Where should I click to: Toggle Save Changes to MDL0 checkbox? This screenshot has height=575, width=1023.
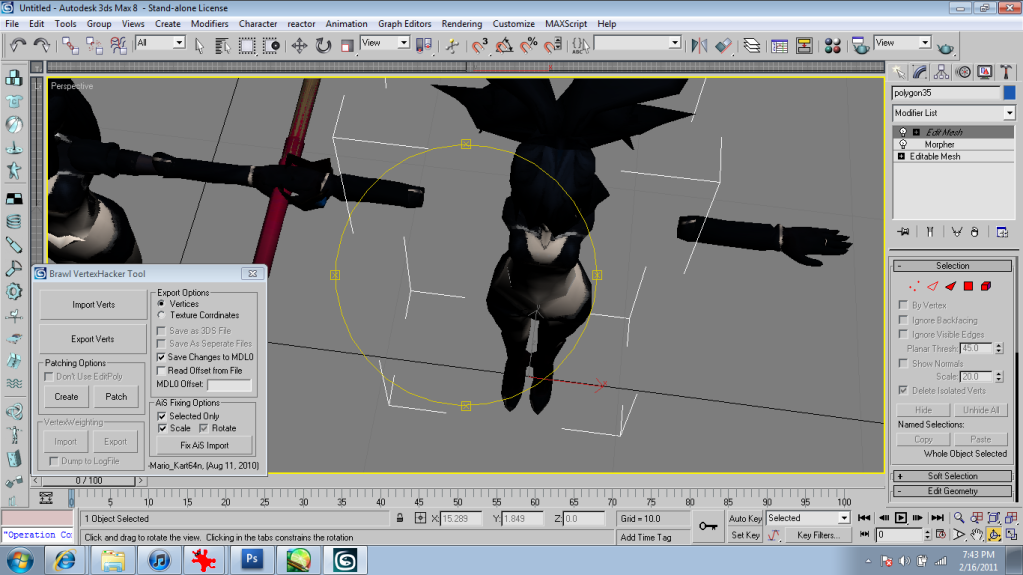point(161,357)
